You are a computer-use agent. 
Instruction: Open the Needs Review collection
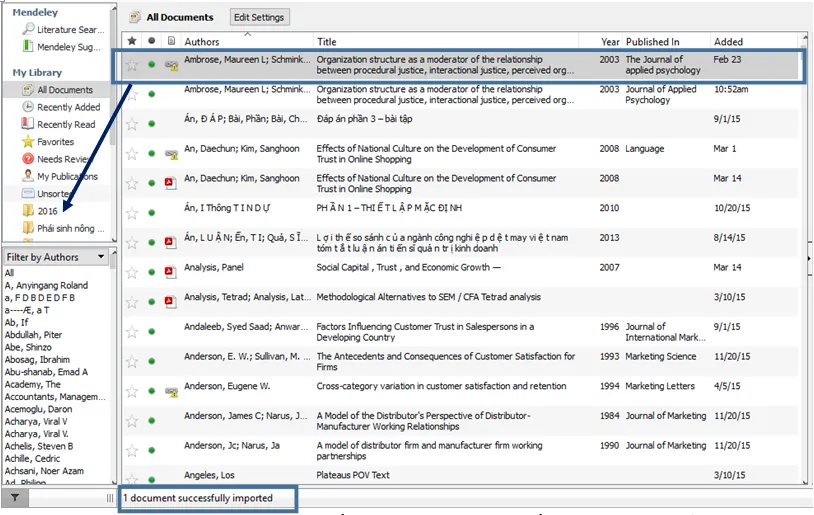(x=55, y=159)
